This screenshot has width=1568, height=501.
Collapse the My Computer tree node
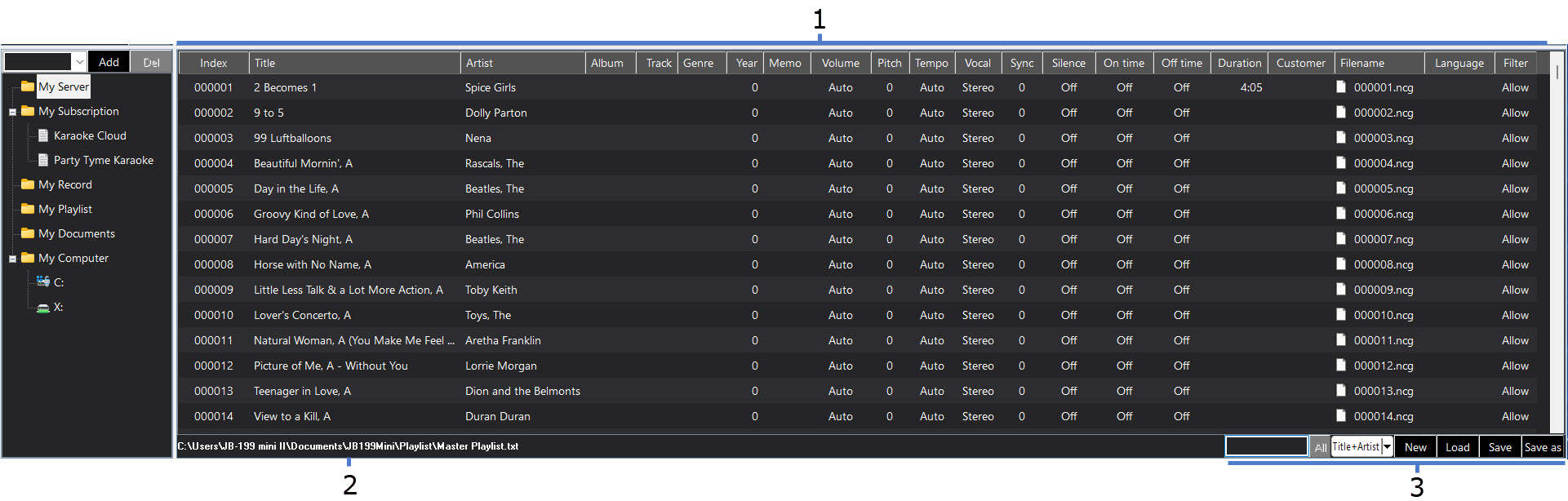tap(12, 259)
